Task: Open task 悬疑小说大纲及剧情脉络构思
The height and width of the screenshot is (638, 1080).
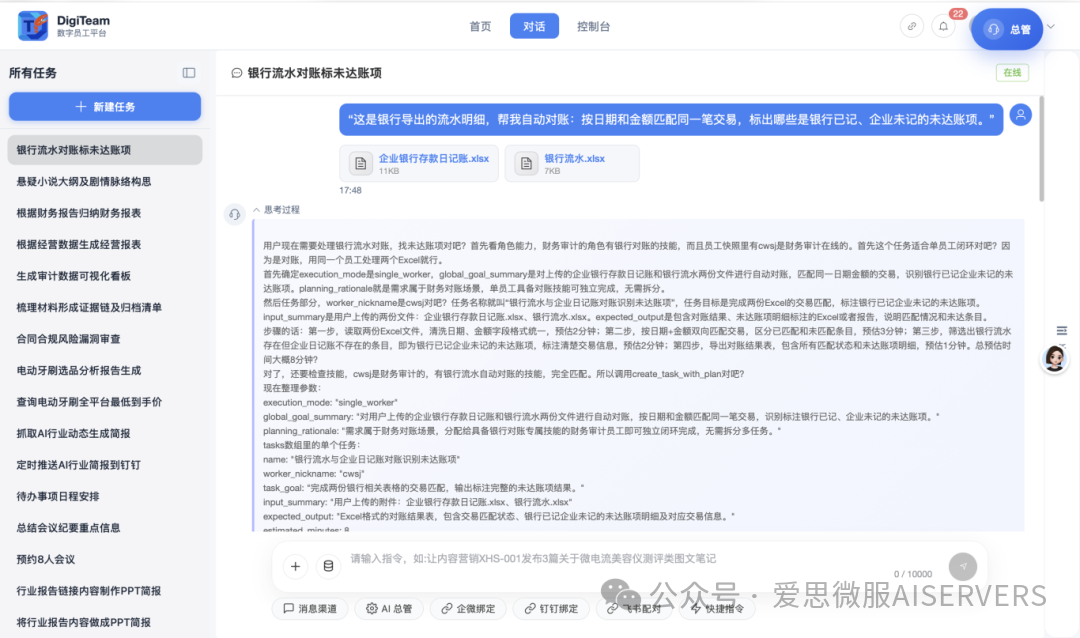Action: [105, 182]
